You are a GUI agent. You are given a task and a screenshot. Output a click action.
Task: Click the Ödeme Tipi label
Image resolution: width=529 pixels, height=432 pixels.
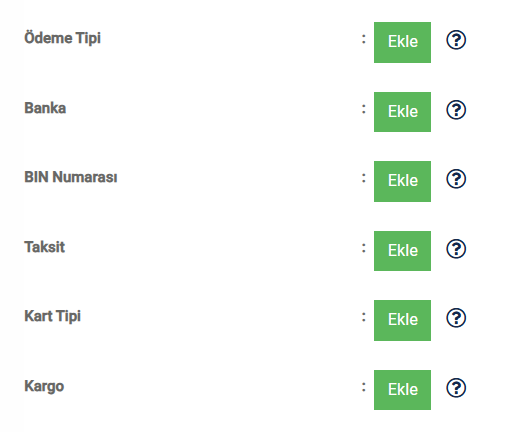(62, 38)
